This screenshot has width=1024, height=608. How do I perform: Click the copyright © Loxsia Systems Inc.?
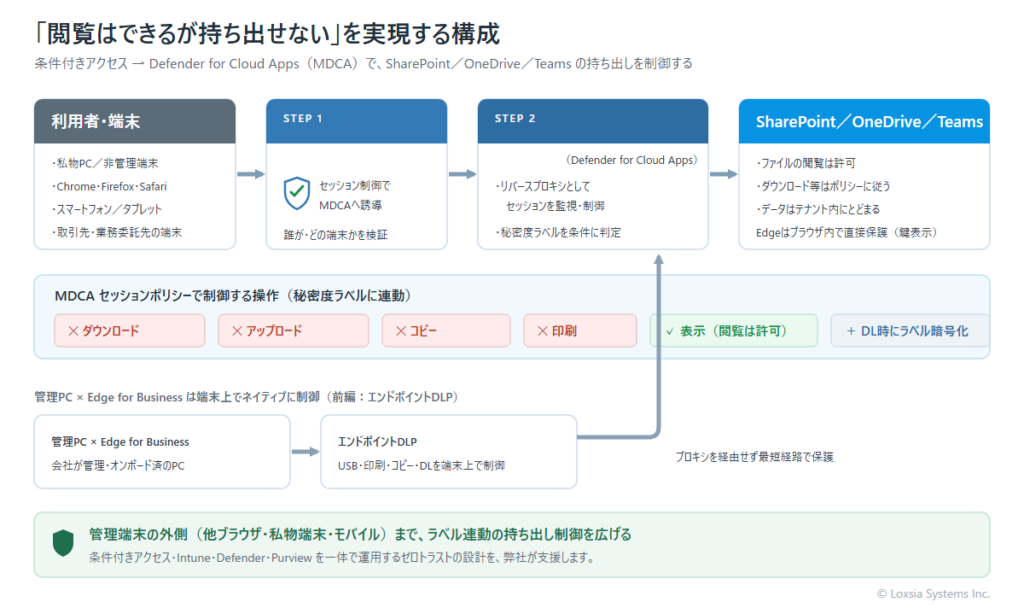pyautogui.click(x=933, y=594)
